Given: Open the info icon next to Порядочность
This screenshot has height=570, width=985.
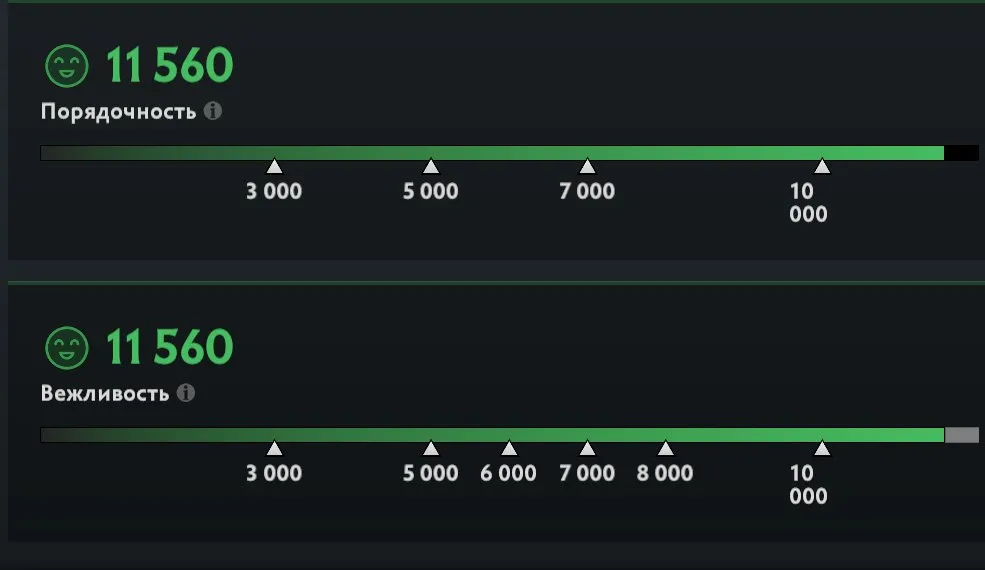Looking at the screenshot, I should point(213,111).
